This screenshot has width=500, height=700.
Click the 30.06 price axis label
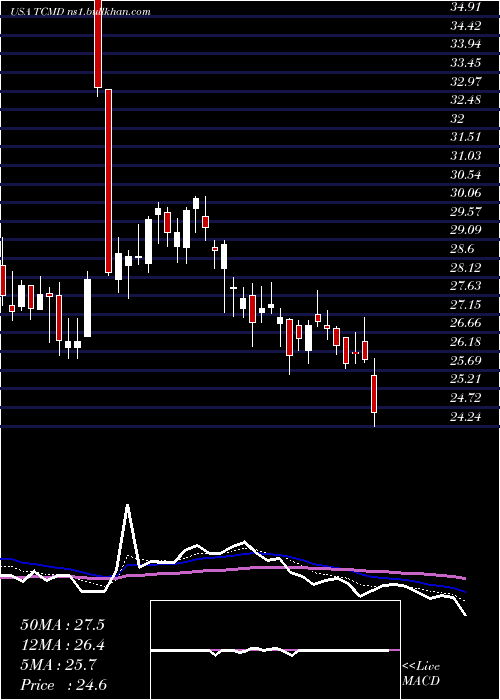(x=465, y=193)
